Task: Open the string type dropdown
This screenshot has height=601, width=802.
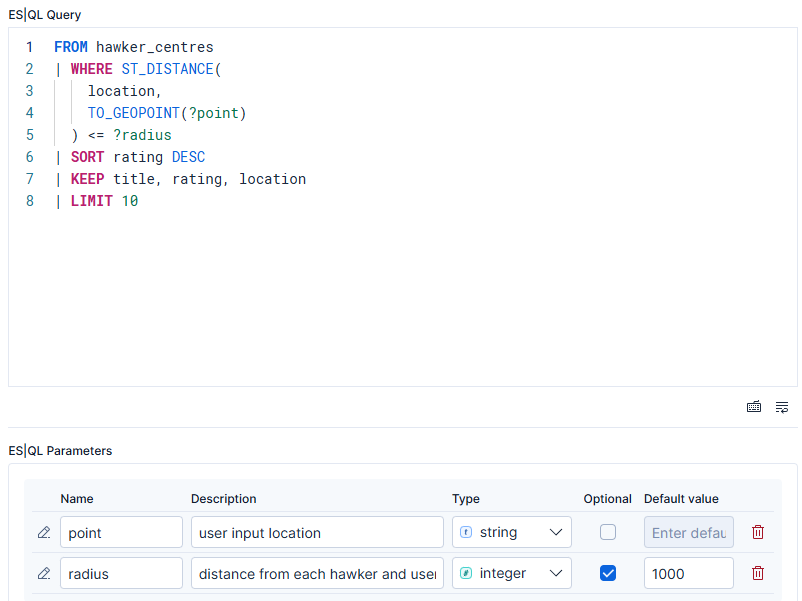Action: [x=511, y=532]
